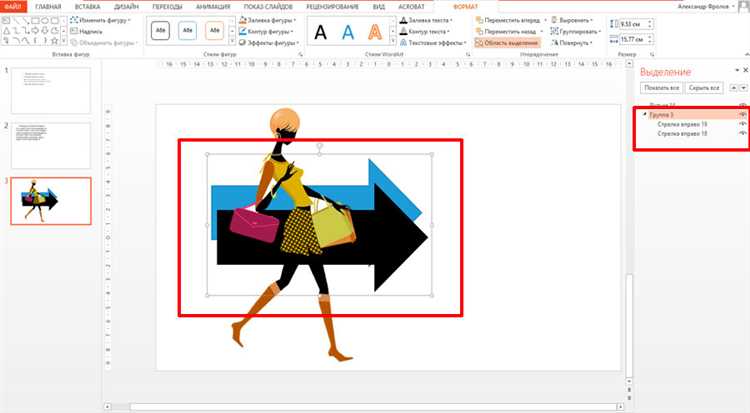Click the Показать все button

662,88
